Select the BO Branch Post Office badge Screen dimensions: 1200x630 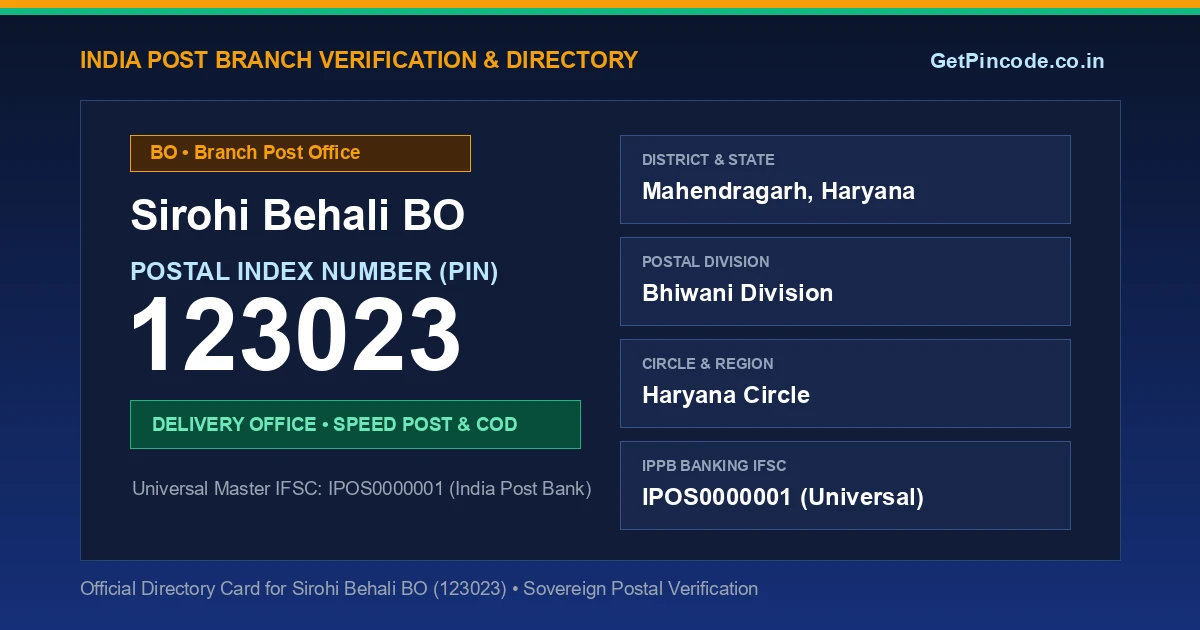pos(300,153)
